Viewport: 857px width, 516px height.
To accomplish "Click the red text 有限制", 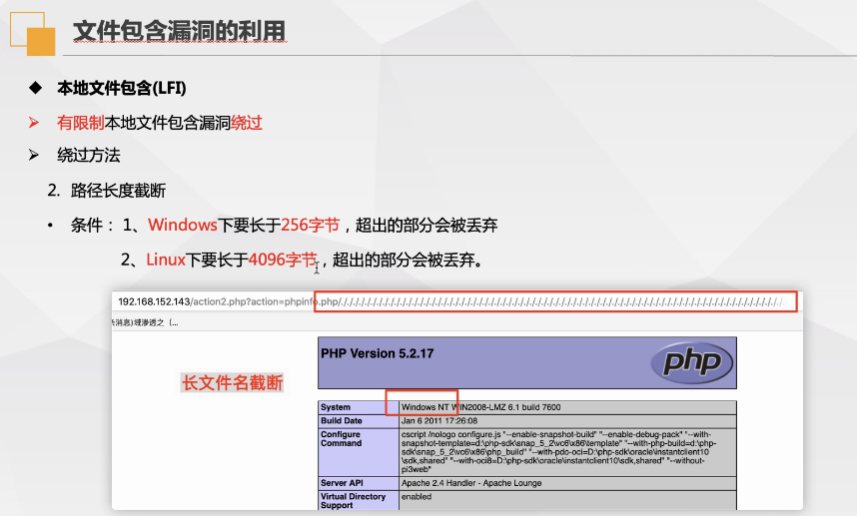I will (x=80, y=123).
